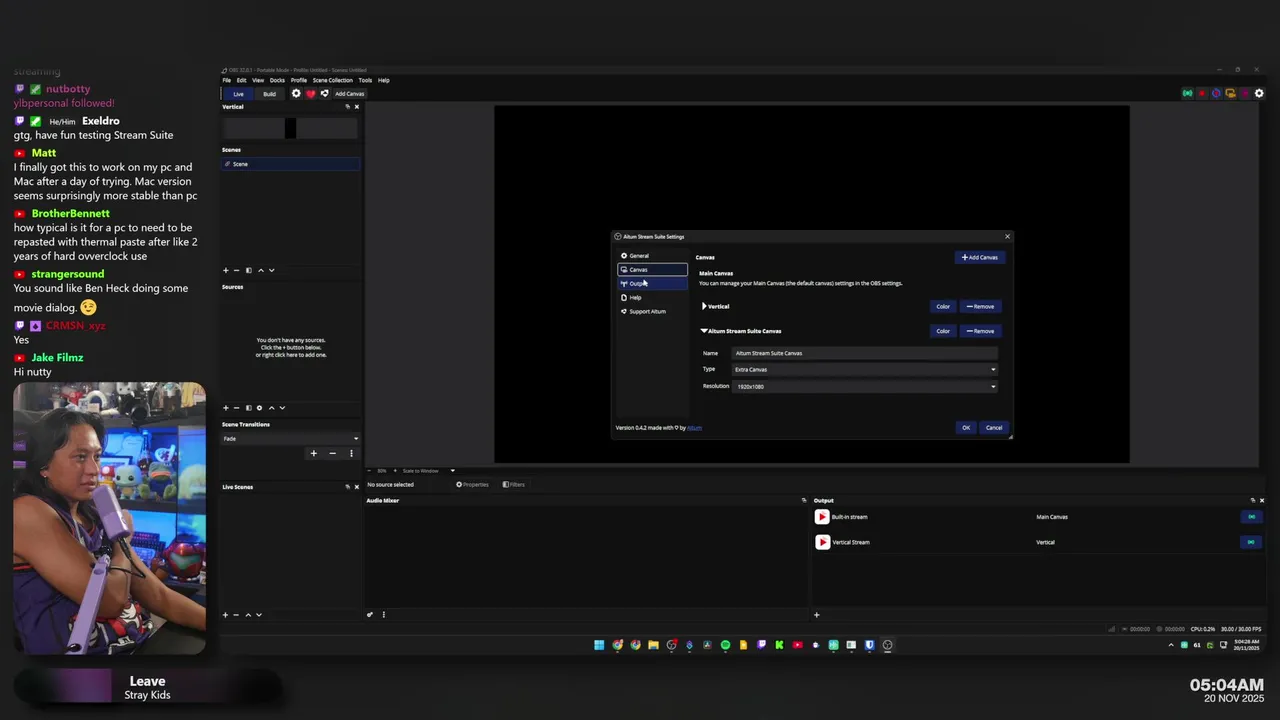
Task: Click the red heart icon in toolbar
Action: click(310, 94)
